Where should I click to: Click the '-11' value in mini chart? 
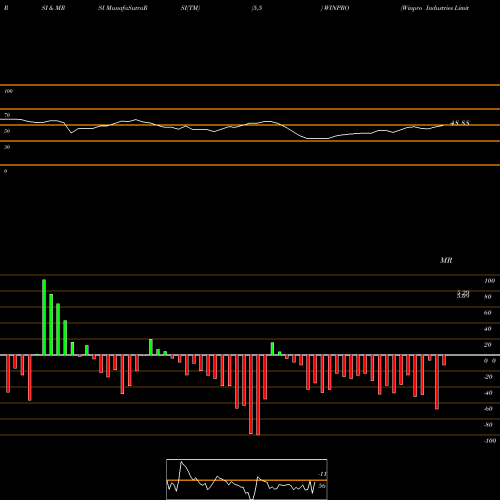click(322, 474)
